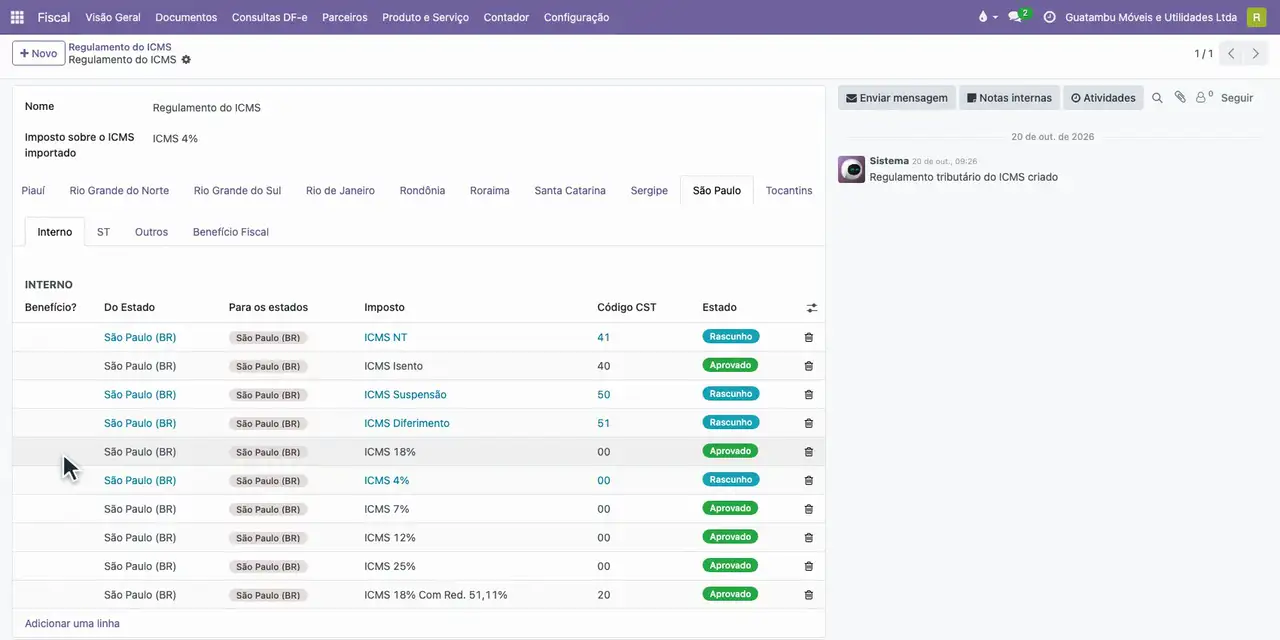Sort by the Código CST column header
This screenshot has height=640, width=1280.
[627, 307]
